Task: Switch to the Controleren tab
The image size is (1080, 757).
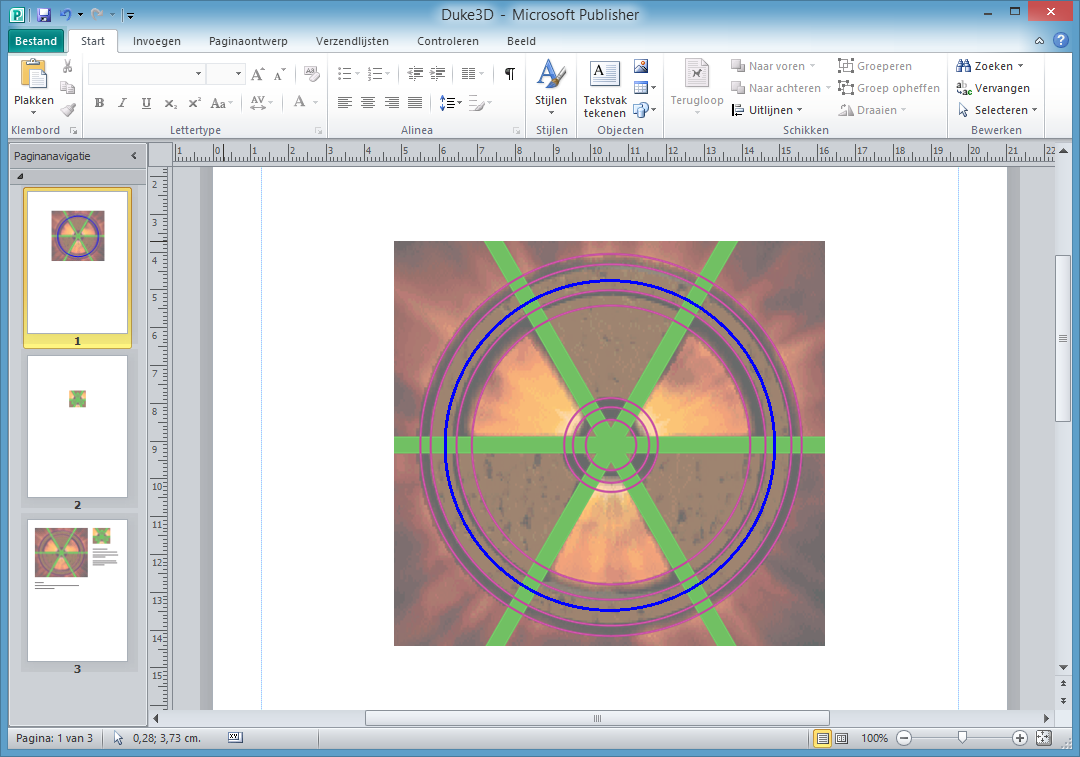Action: pos(448,41)
